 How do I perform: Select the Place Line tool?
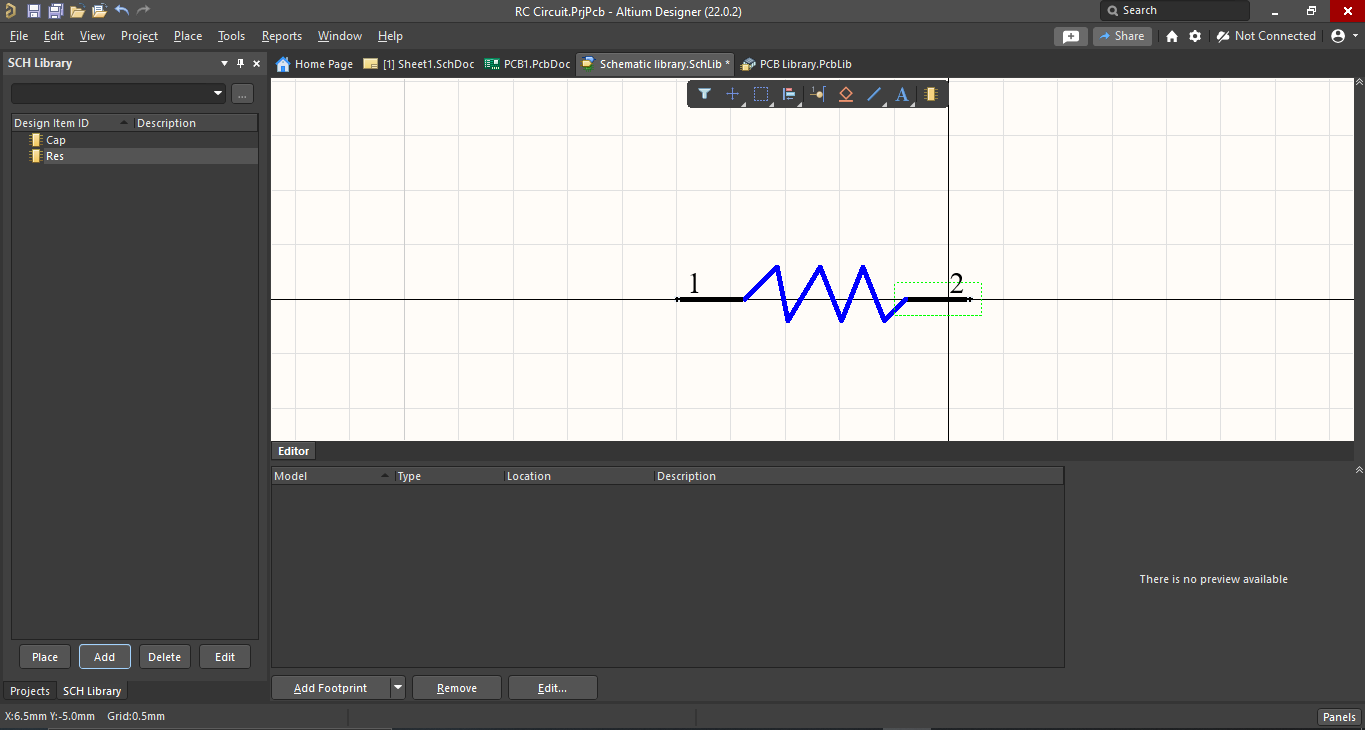[874, 94]
